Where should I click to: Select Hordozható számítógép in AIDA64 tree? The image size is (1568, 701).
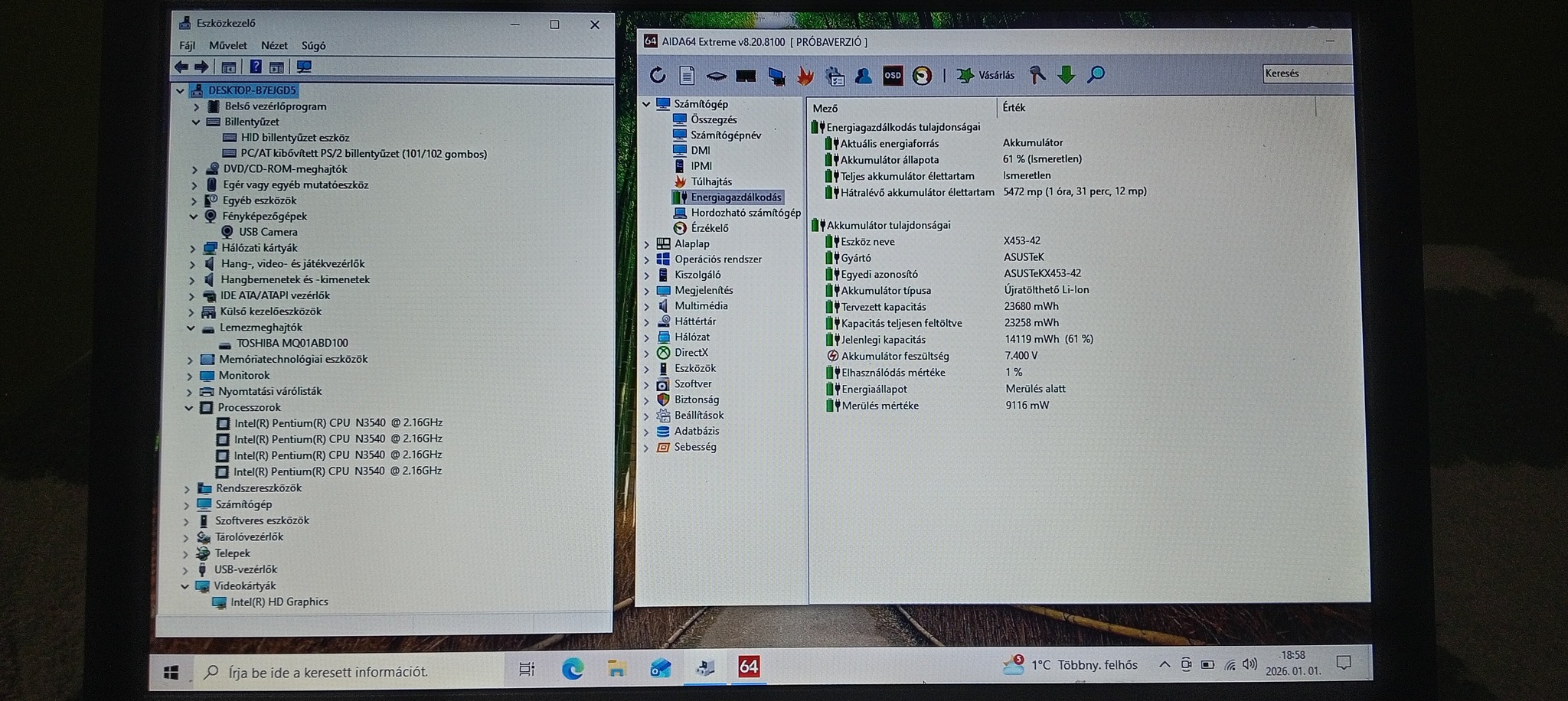pos(746,213)
